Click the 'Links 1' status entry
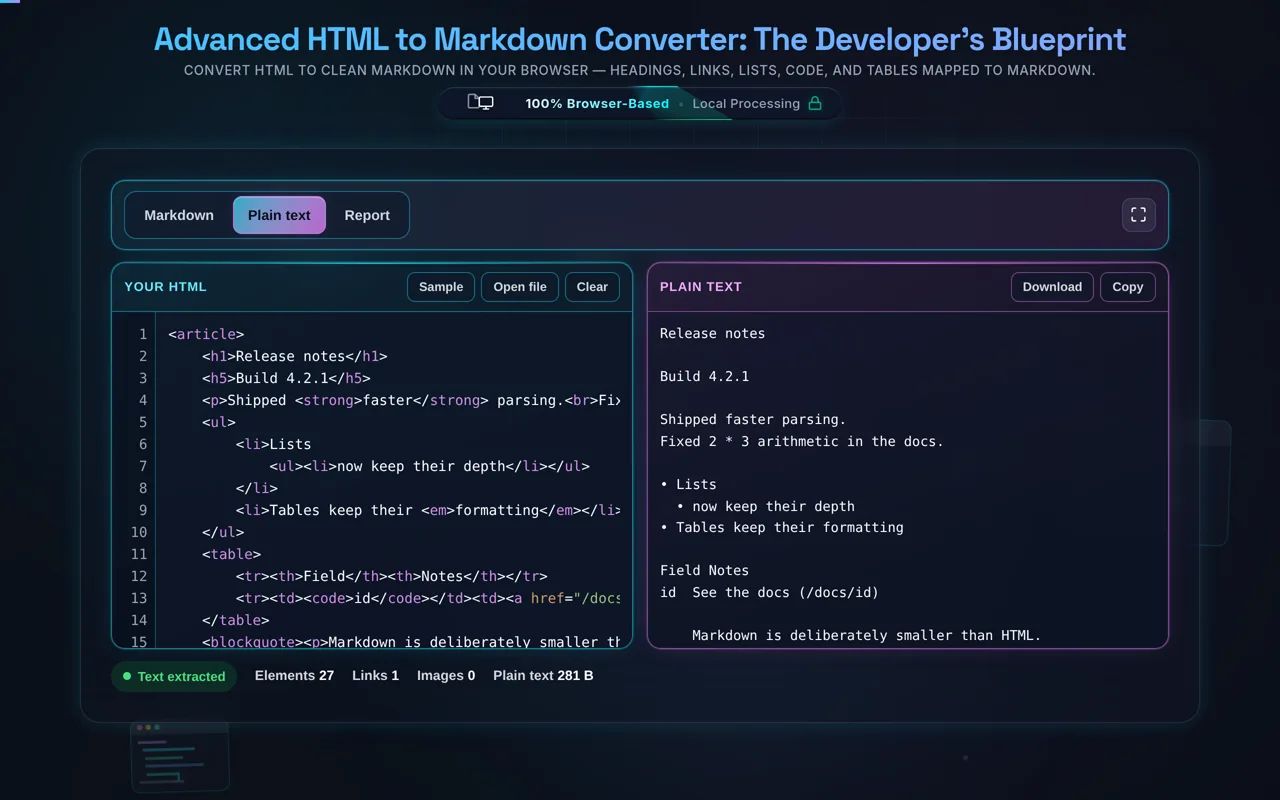The image size is (1280, 800). point(375,676)
